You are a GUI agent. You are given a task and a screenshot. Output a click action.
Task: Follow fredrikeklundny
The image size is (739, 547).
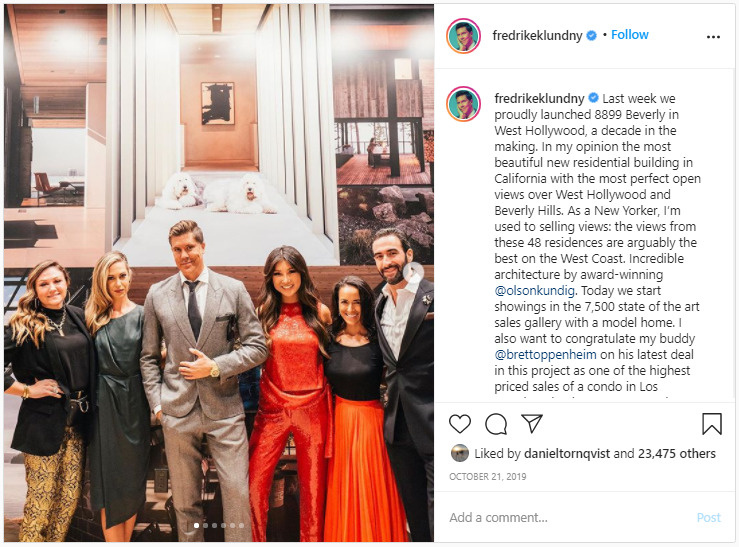click(630, 35)
